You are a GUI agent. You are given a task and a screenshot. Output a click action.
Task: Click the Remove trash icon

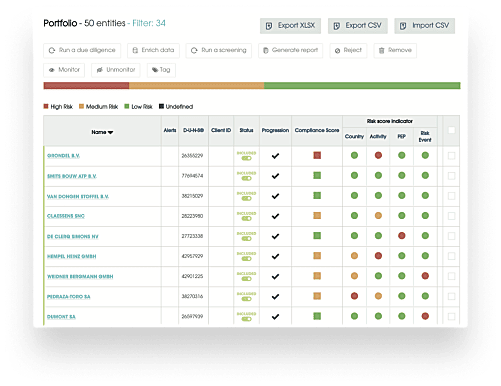point(382,50)
